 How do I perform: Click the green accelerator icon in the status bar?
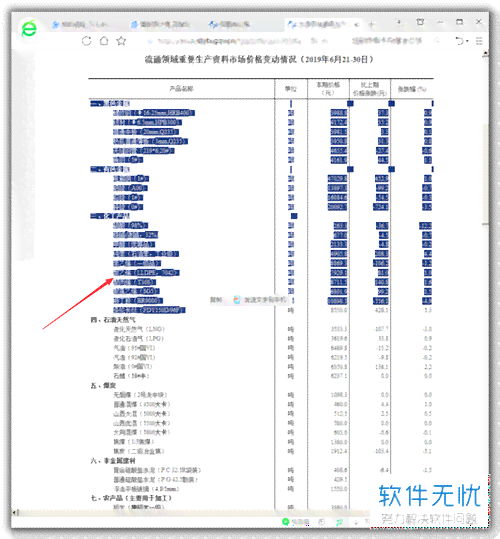[x=285, y=522]
